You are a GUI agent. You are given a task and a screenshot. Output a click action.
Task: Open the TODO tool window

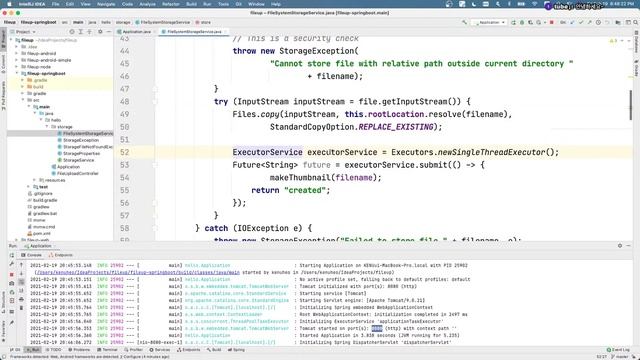pos(54,350)
